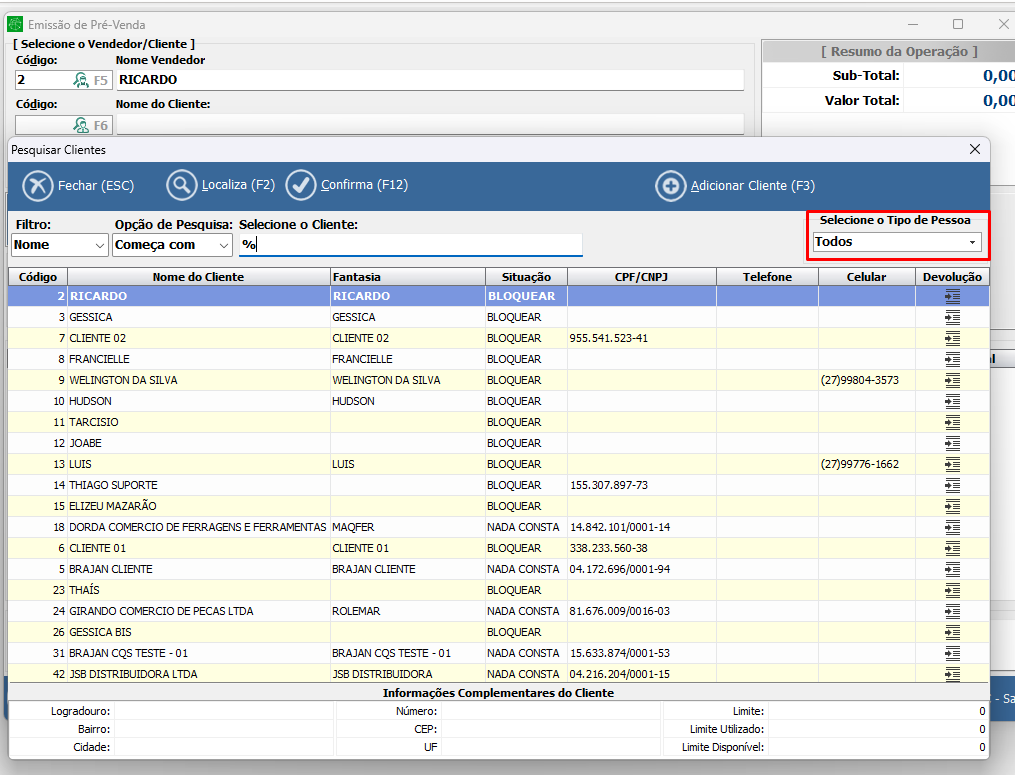This screenshot has height=775, width=1015.
Task: Click Devolução icon for RICARDO row
Action: point(952,296)
